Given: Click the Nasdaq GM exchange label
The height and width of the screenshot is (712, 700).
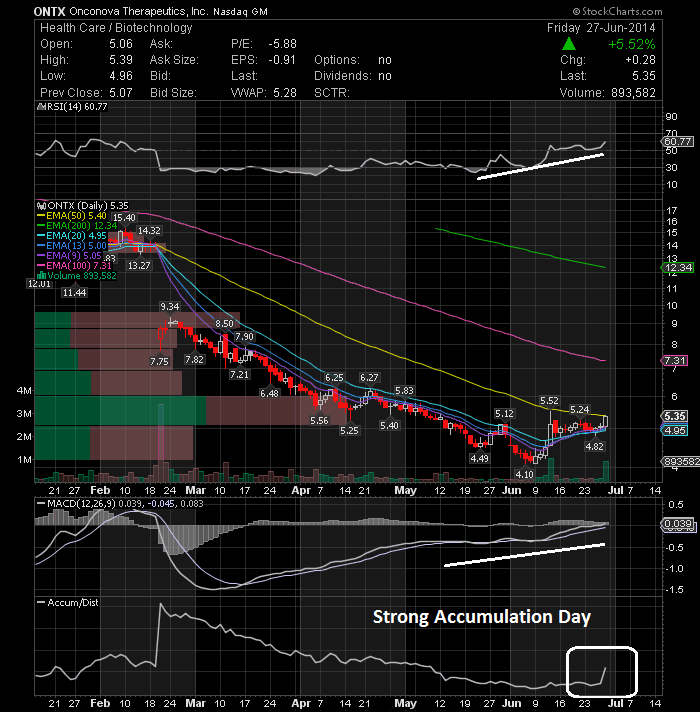Looking at the screenshot, I should point(240,12).
